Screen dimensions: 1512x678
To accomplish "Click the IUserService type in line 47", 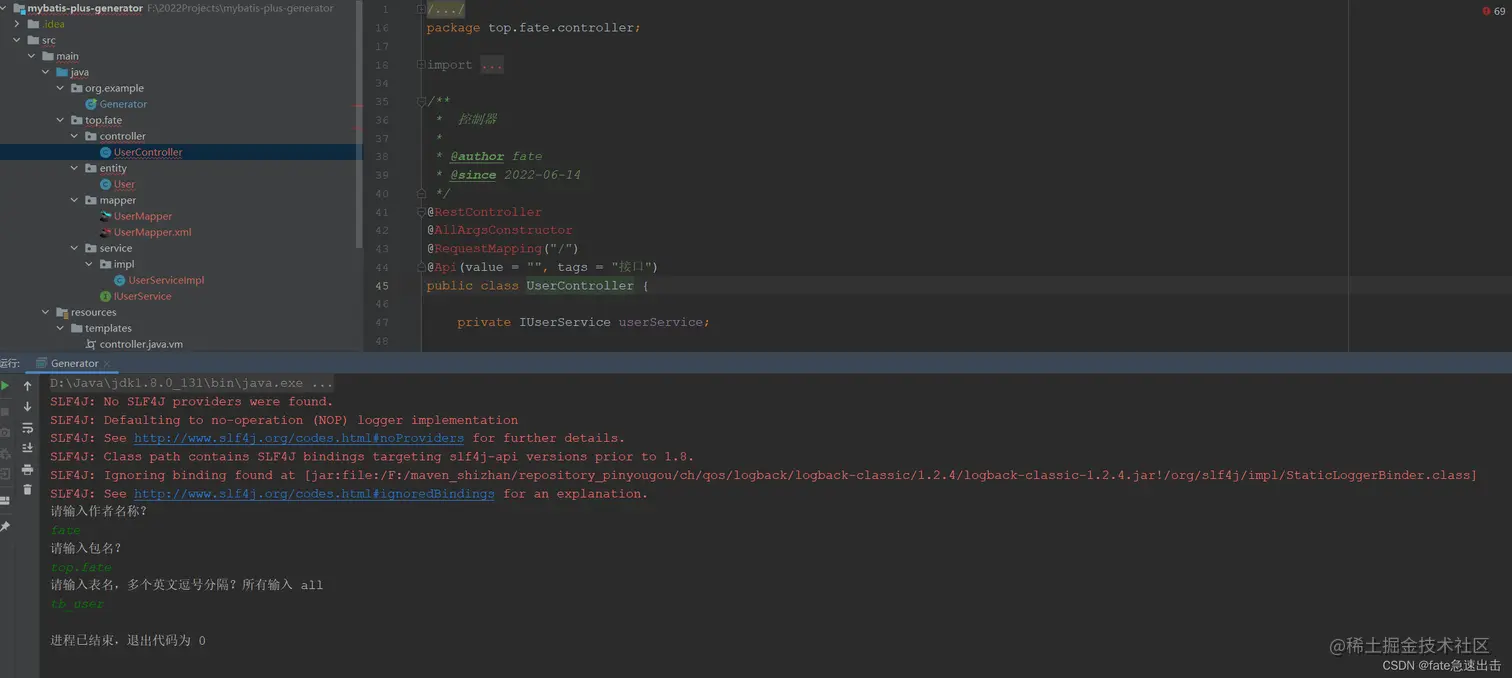I will [x=564, y=322].
